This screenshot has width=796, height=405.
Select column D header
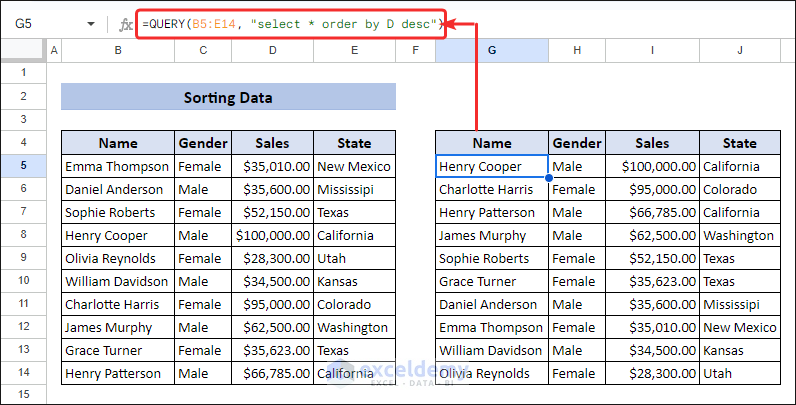click(x=272, y=50)
